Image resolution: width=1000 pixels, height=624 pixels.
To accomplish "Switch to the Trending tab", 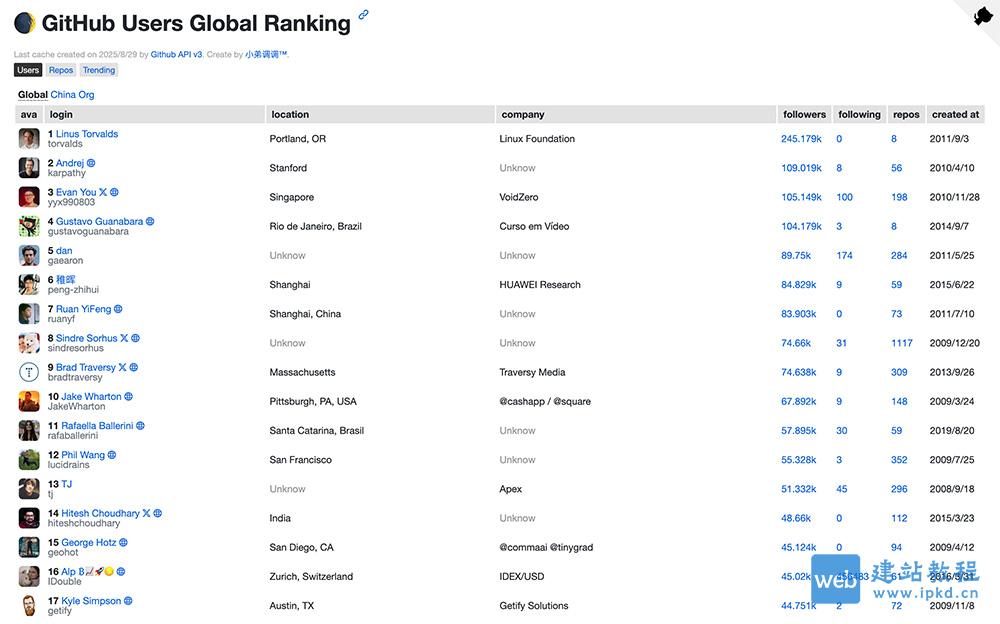I will click(x=99, y=70).
